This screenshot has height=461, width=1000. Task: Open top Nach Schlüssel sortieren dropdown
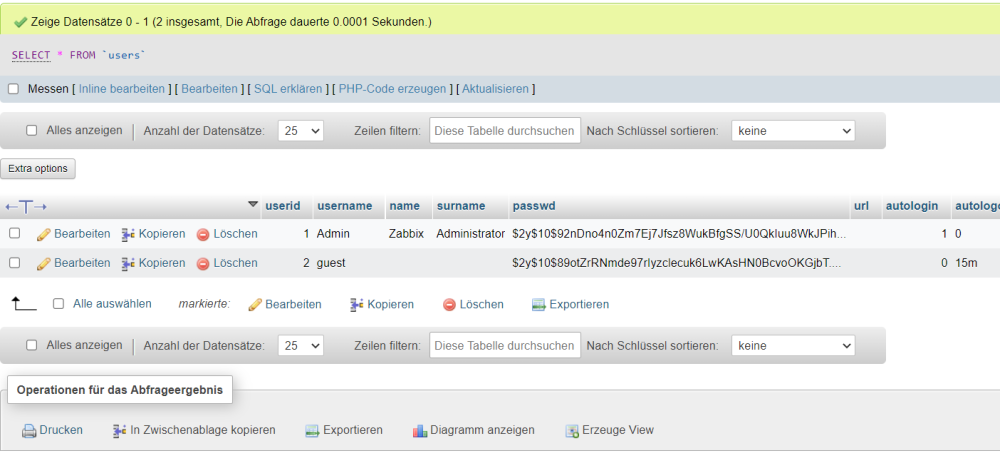(x=793, y=131)
